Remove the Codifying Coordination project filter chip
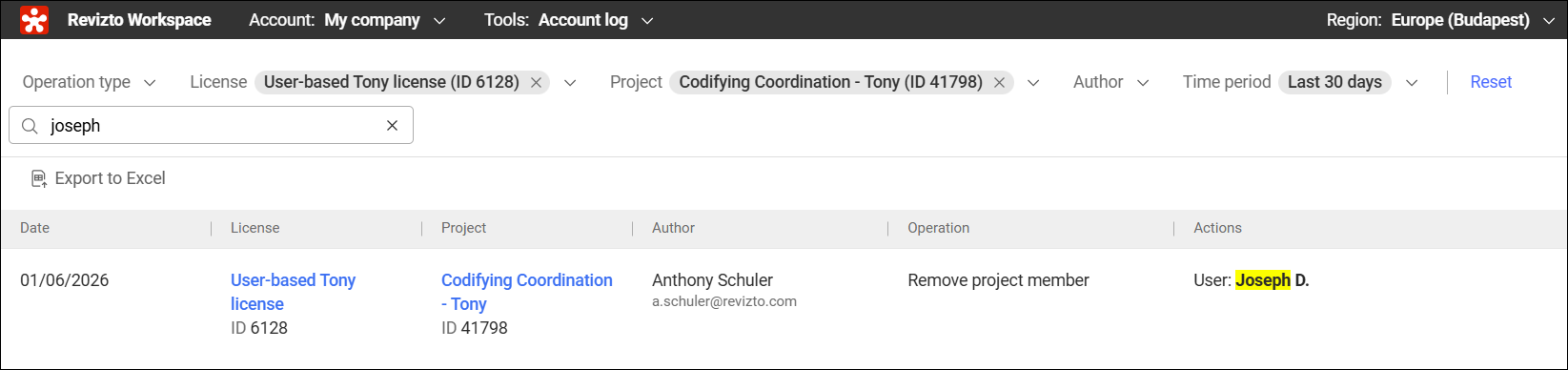 pos(999,83)
